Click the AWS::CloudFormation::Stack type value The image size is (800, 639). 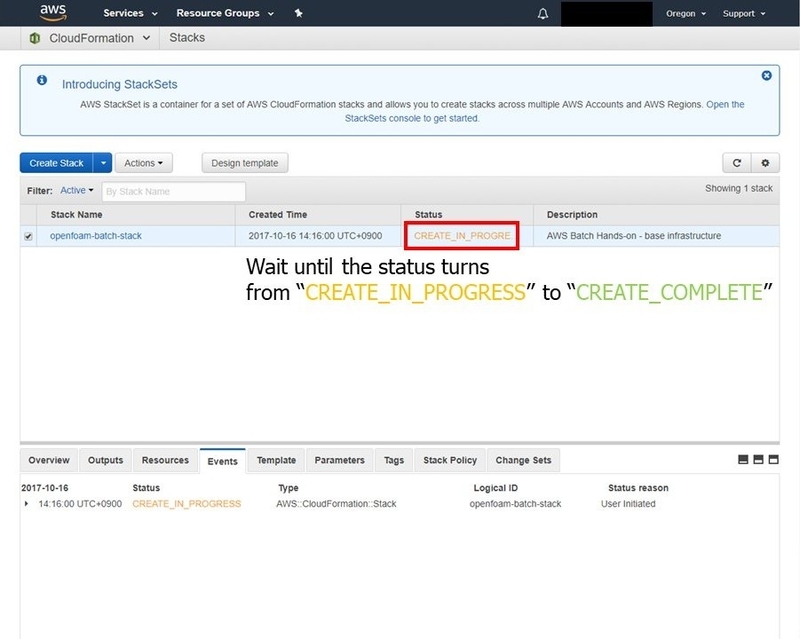[336, 504]
